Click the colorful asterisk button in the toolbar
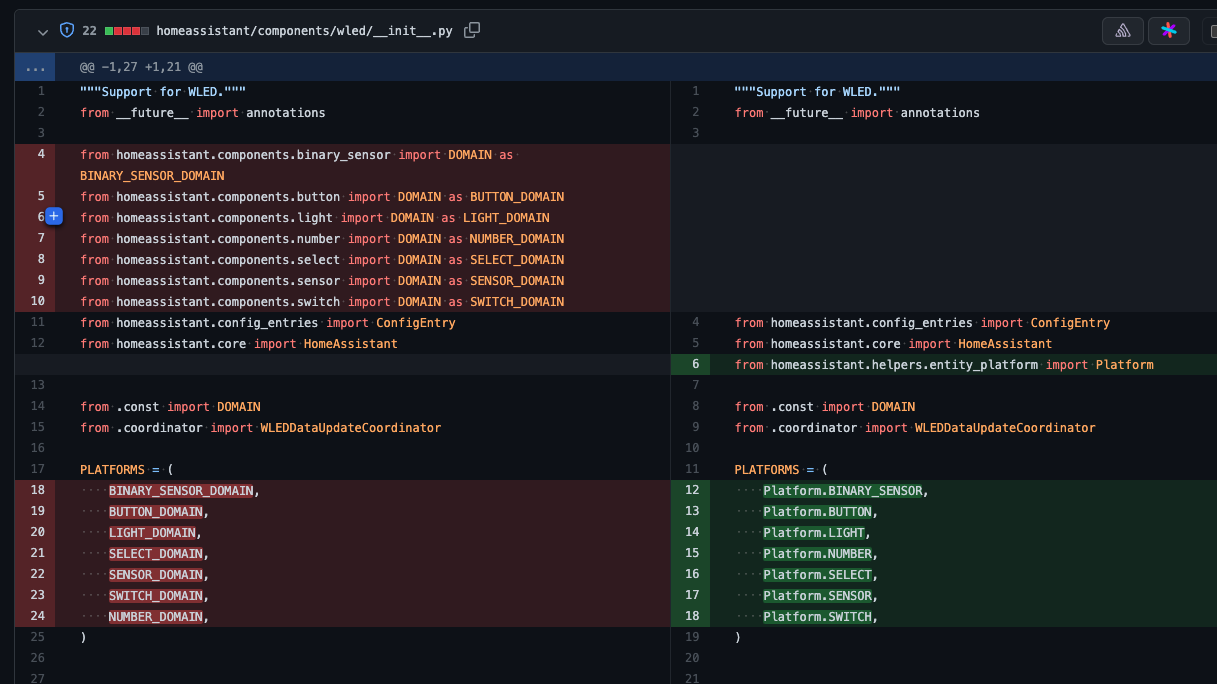This screenshot has width=1217, height=684. (x=1169, y=30)
